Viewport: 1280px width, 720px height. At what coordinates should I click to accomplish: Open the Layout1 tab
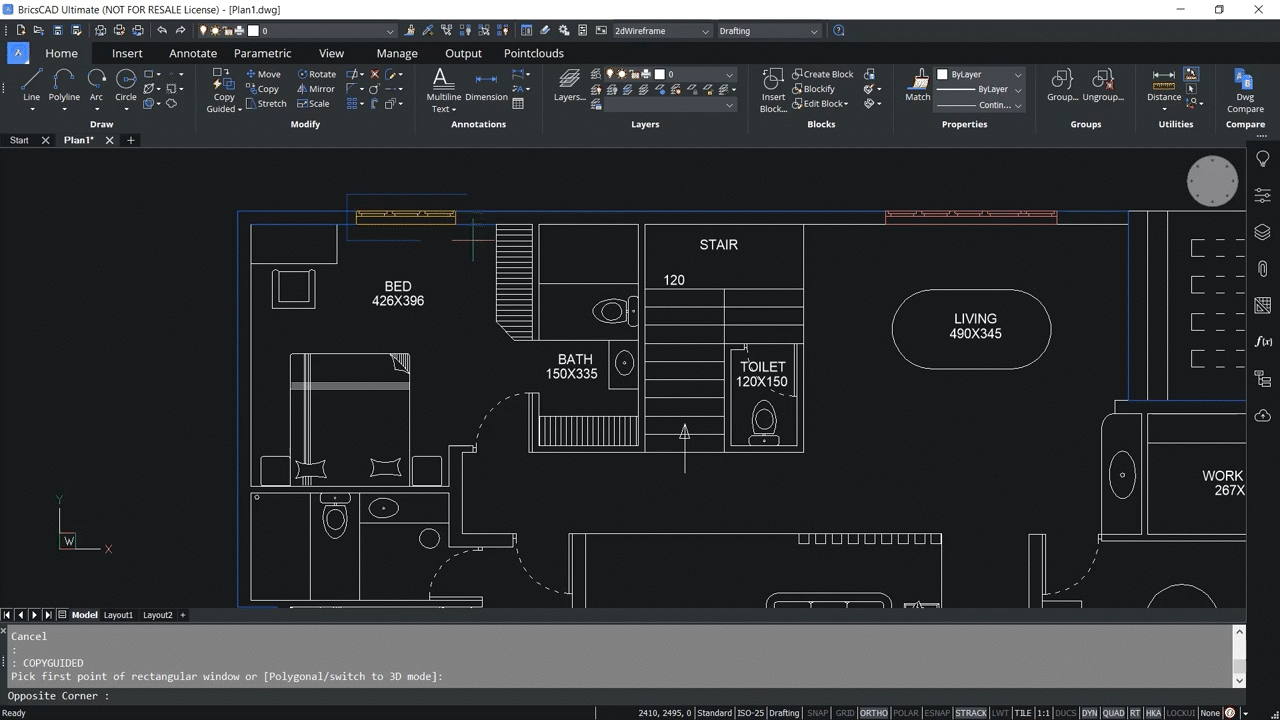[118, 615]
